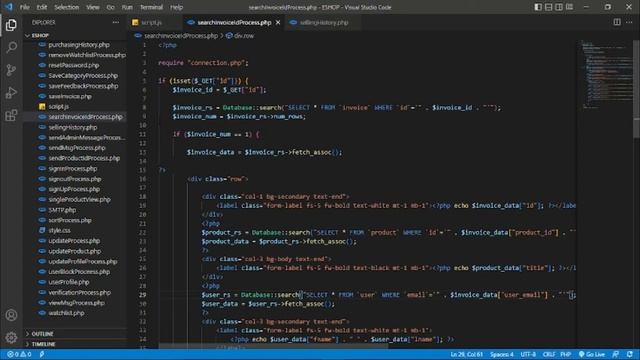The width and height of the screenshot is (640, 360).
Task: Open watchlist.php in the explorer
Action: point(66,313)
